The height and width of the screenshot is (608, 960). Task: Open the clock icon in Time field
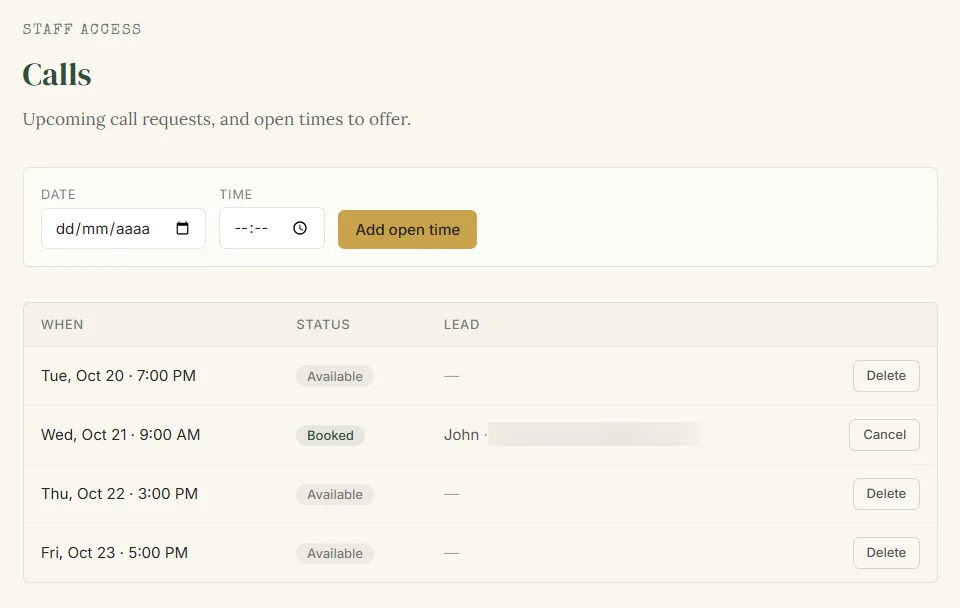tap(300, 228)
